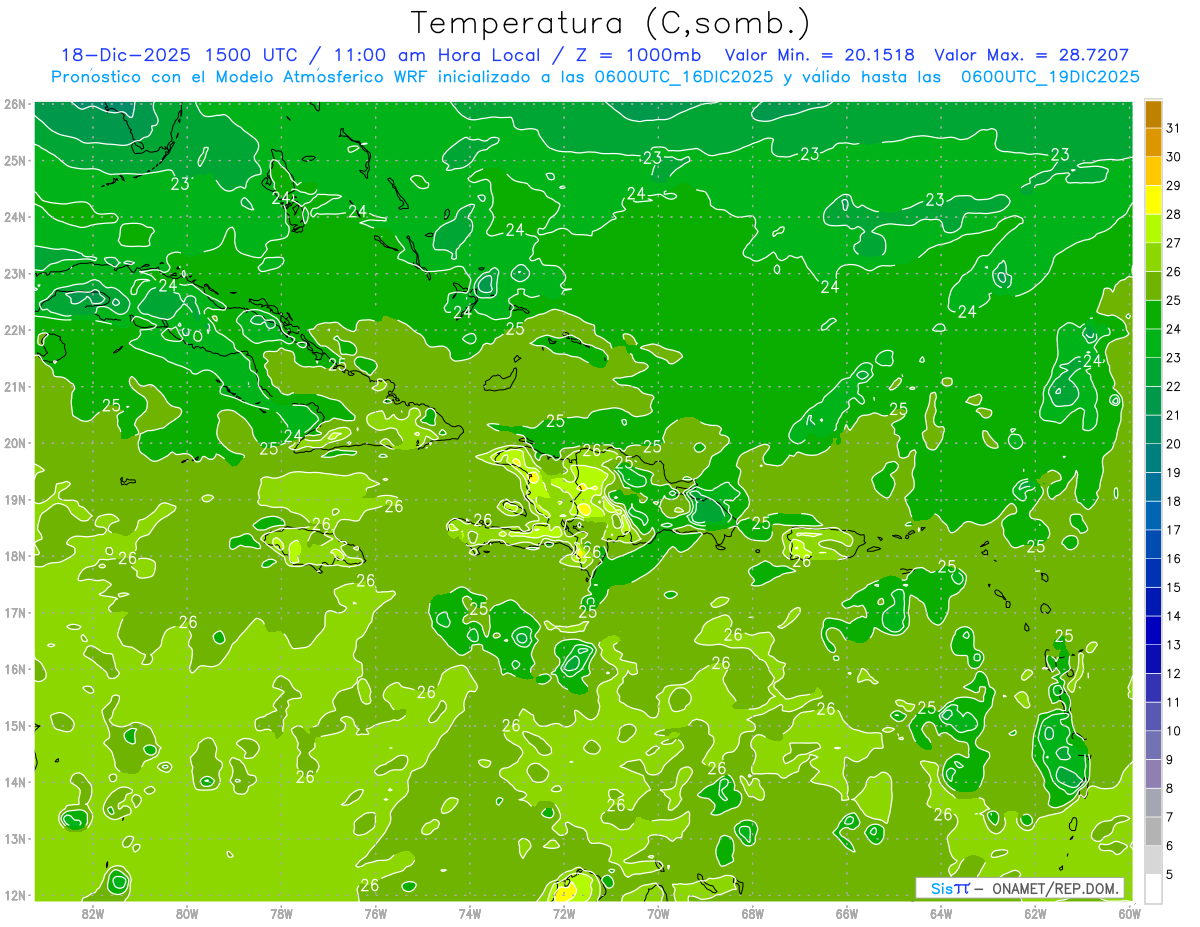Click the color scale label 31
1200x927 pixels.
coord(1173,128)
